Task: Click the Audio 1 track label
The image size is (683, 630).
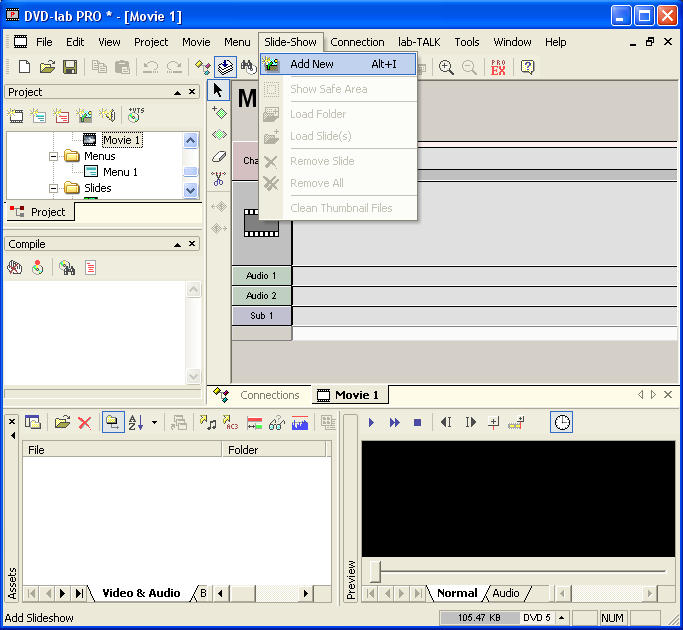Action: (261, 276)
